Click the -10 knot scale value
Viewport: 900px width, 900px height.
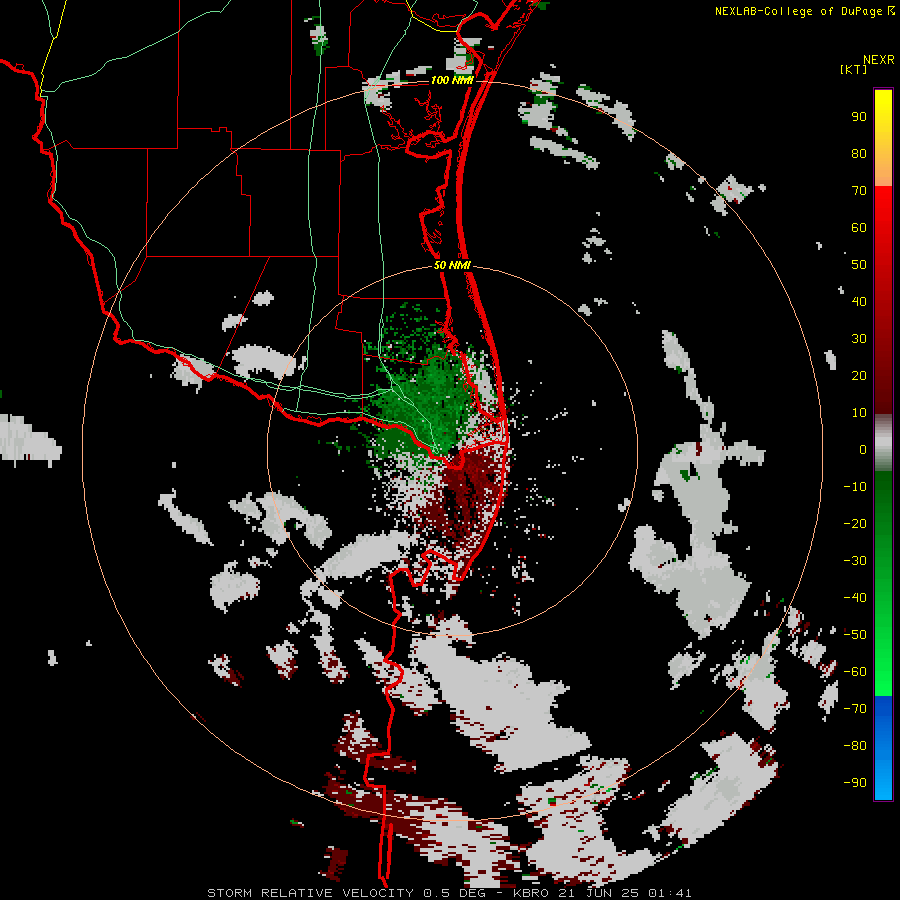click(x=855, y=487)
